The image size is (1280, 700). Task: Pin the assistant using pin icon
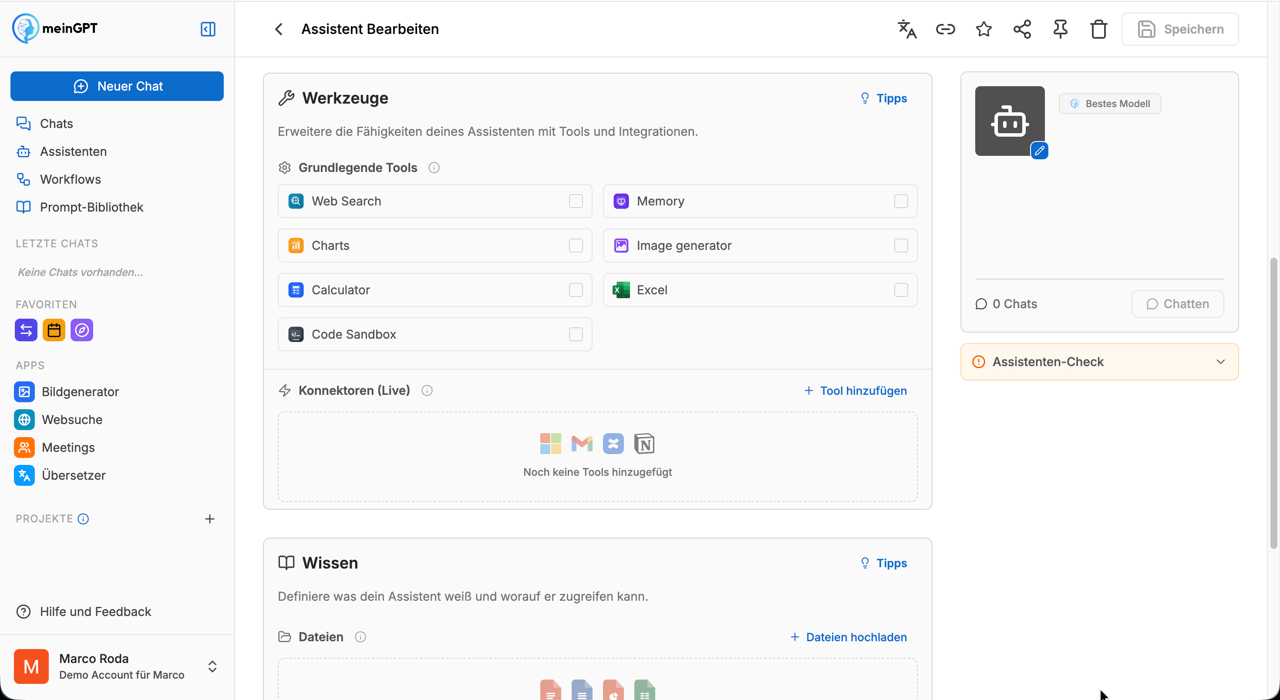pos(1060,29)
